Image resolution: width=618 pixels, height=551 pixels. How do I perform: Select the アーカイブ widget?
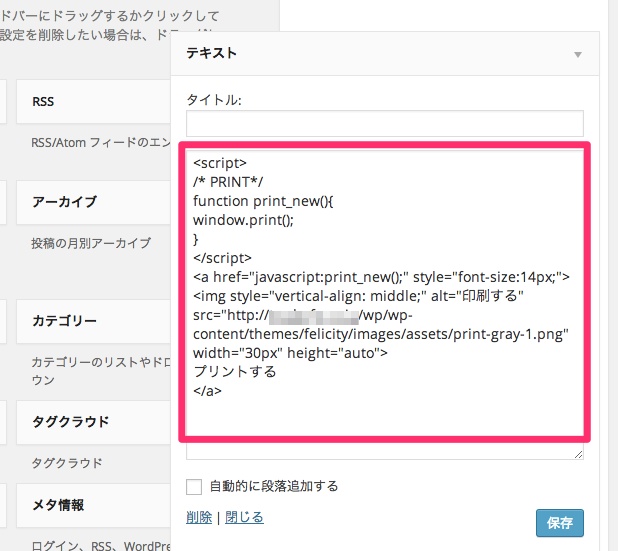(93, 202)
